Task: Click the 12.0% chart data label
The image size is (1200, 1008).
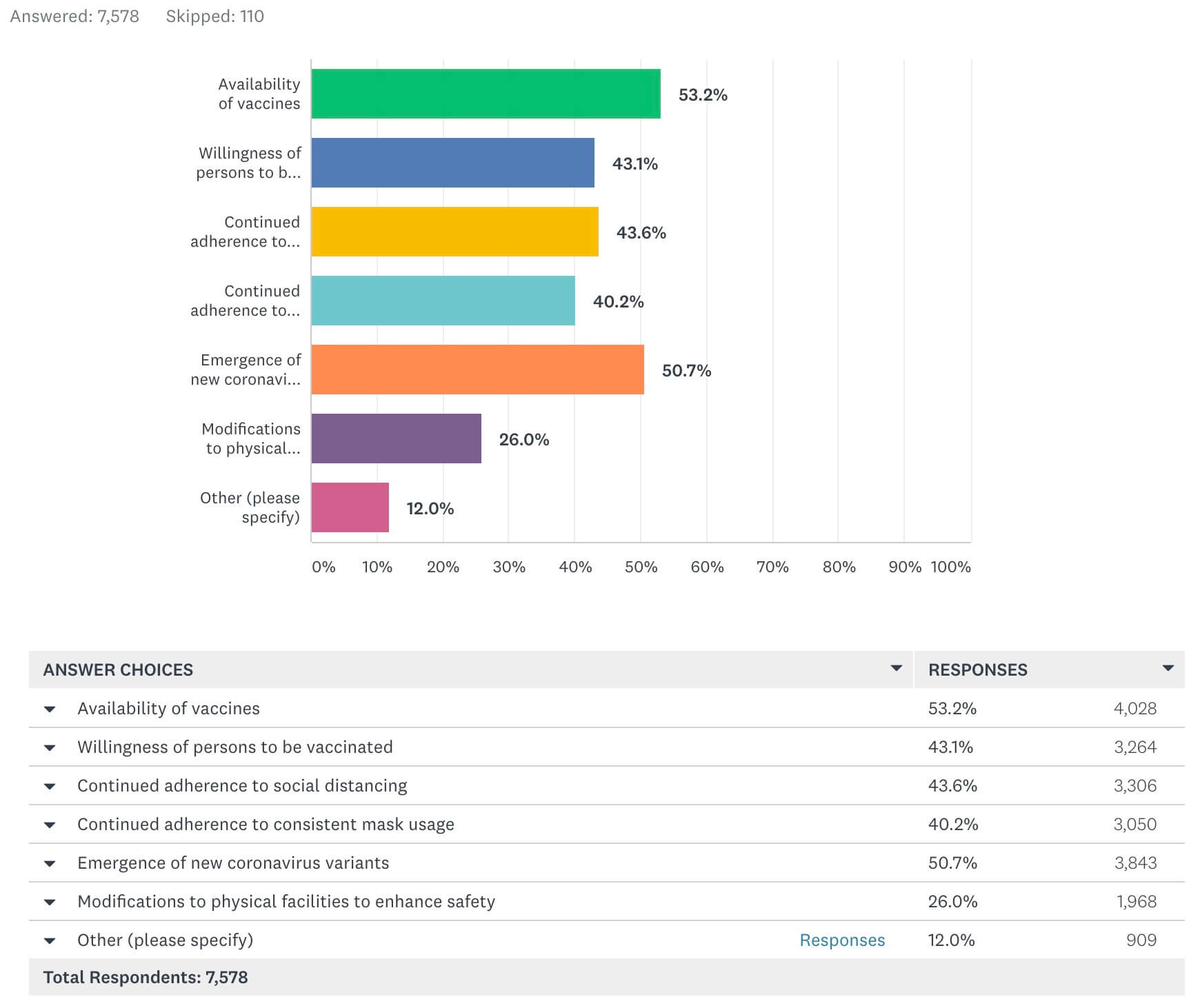Action: [430, 509]
